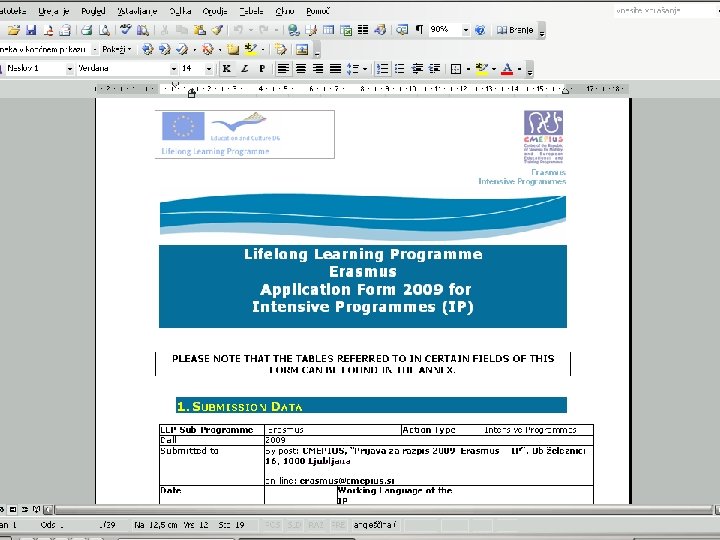The width and height of the screenshot is (720, 540).
Task: Click the Print icon in the toolbar
Action: click(86, 30)
